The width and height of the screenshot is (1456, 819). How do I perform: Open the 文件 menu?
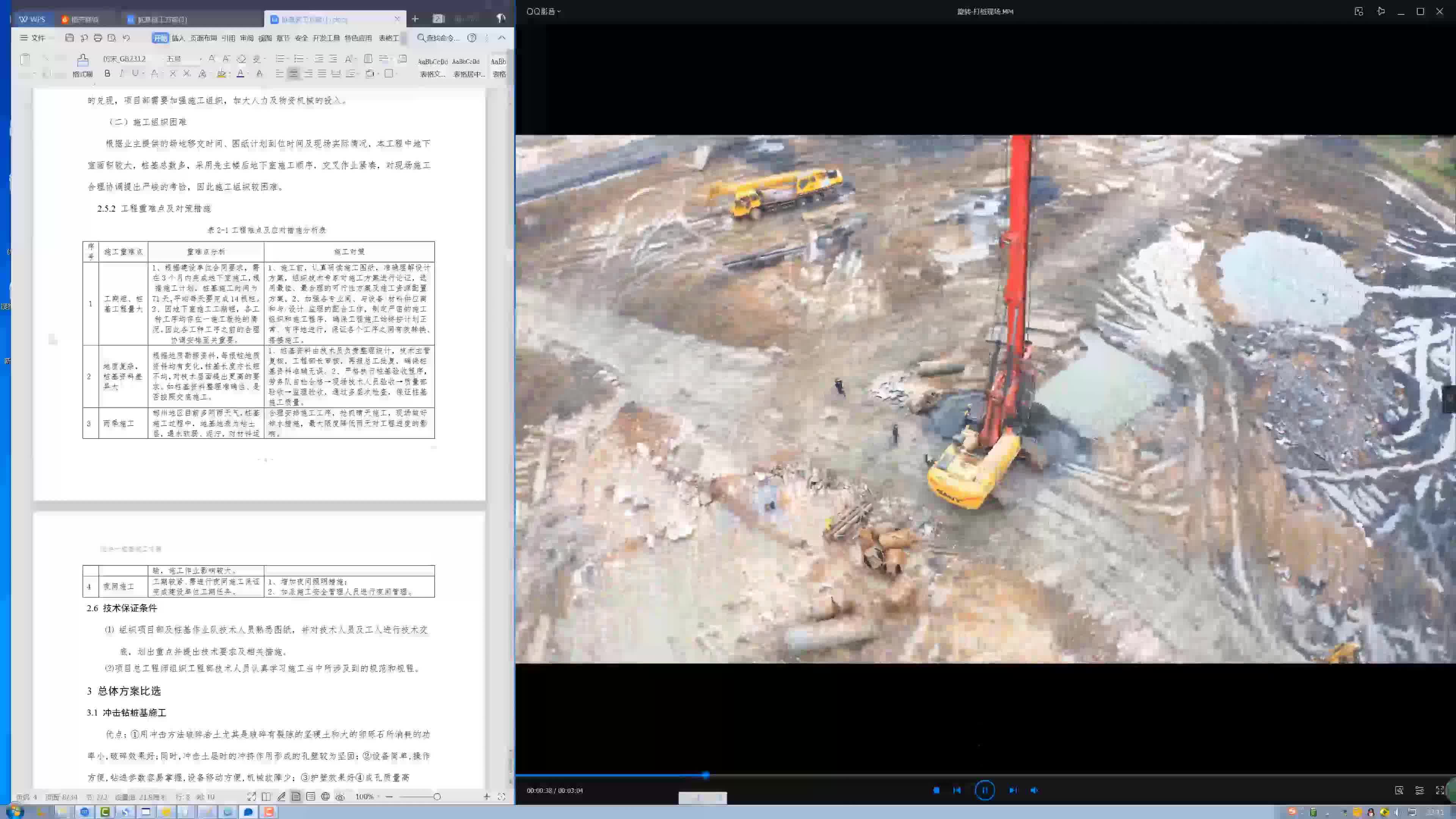[x=33, y=38]
